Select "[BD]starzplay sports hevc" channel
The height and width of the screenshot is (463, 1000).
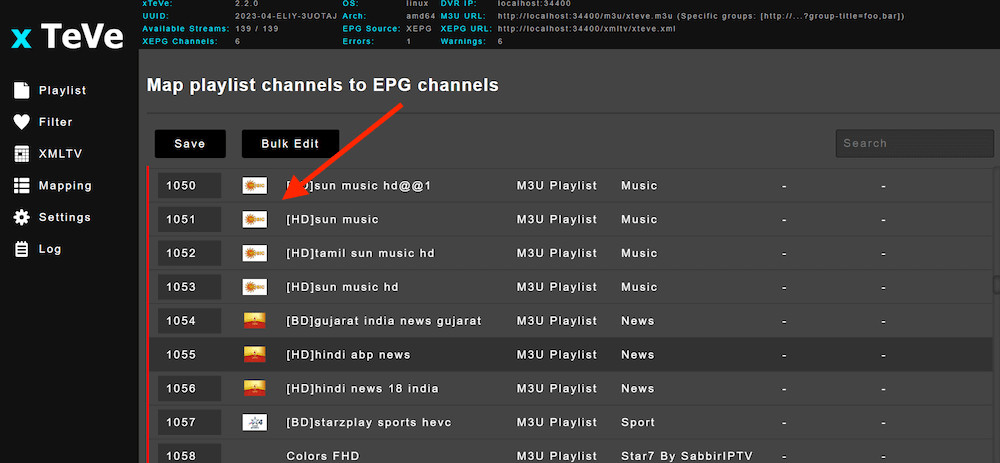[x=369, y=422]
